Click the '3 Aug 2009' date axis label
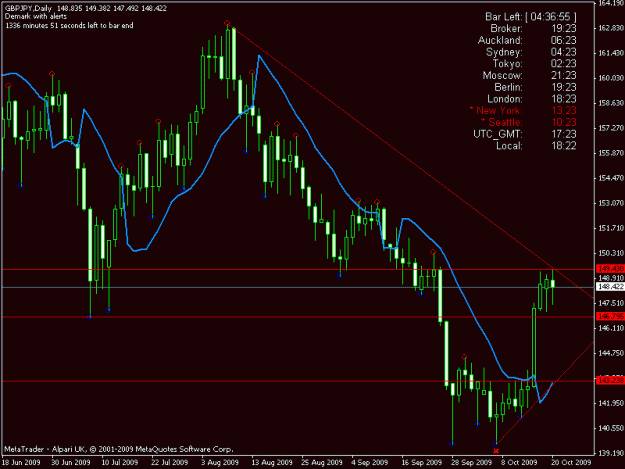 220,463
